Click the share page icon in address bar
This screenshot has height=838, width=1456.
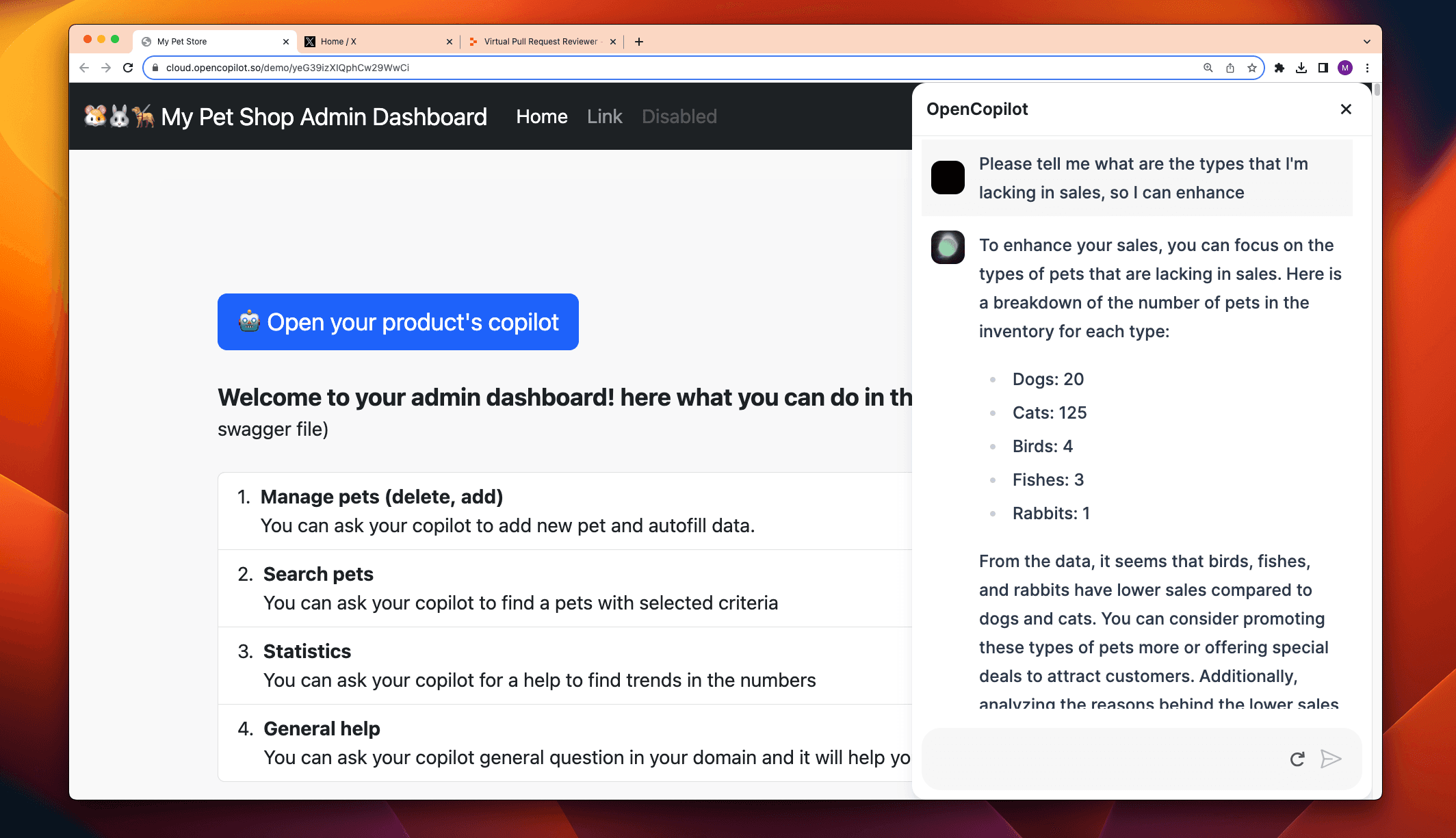1230,68
